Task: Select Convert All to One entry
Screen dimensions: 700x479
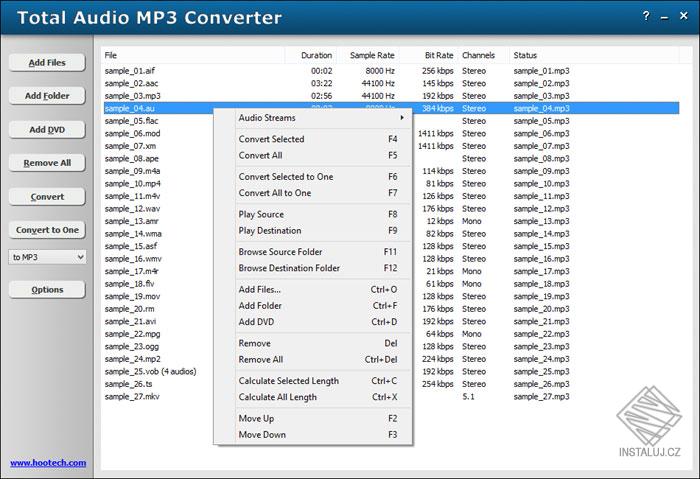Action: click(x=322, y=193)
